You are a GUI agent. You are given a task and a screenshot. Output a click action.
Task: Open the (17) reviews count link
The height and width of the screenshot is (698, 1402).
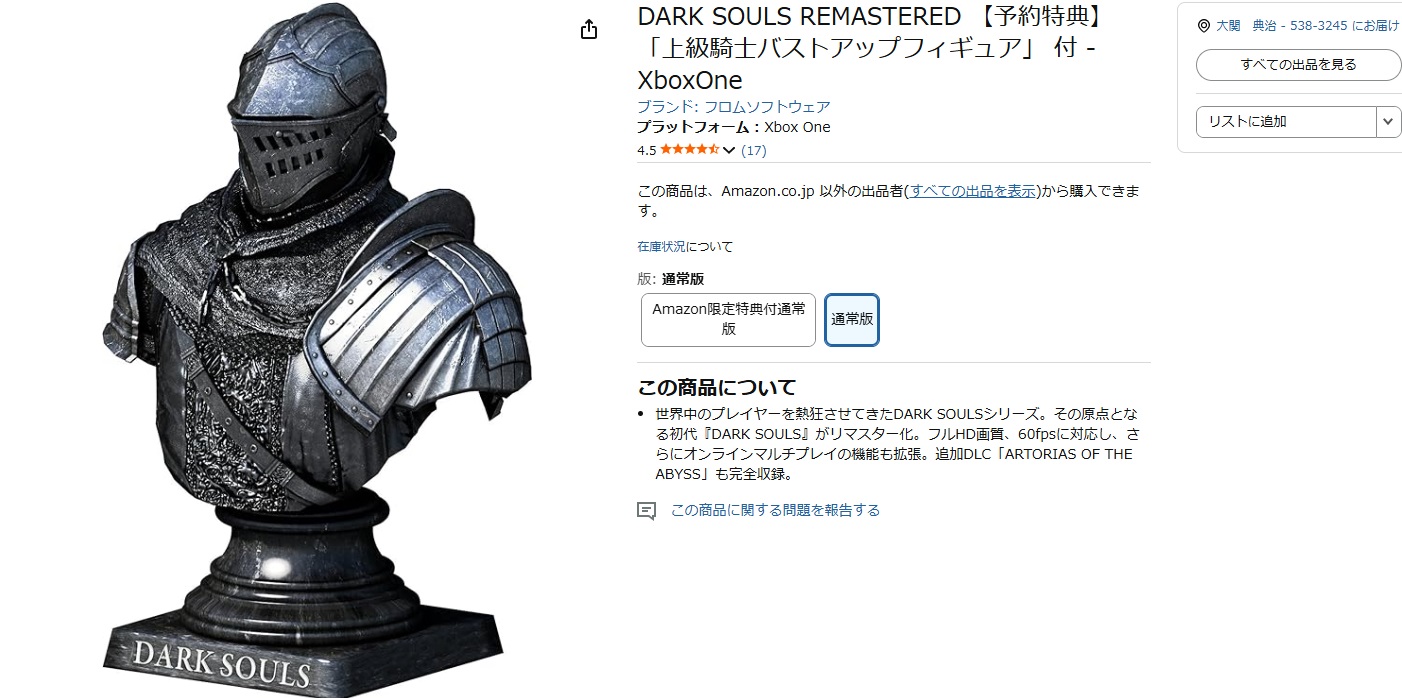click(x=754, y=150)
